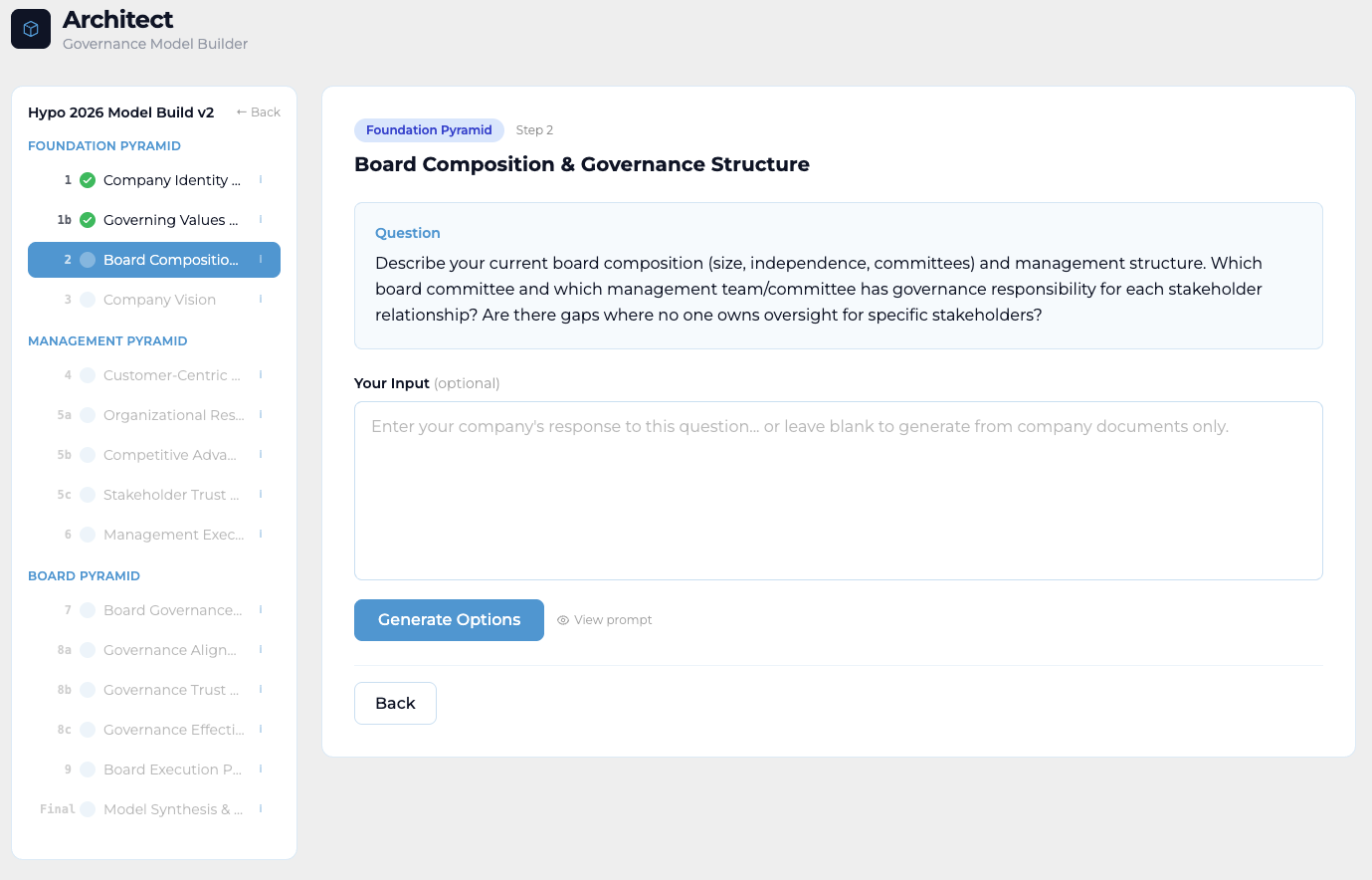
Task: Click the eye icon next to View prompt
Action: tap(565, 619)
